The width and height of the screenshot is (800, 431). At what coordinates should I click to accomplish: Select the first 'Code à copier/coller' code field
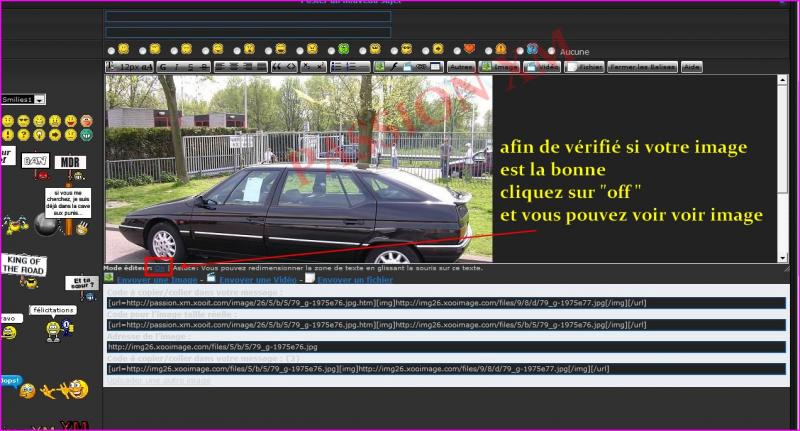tap(446, 303)
